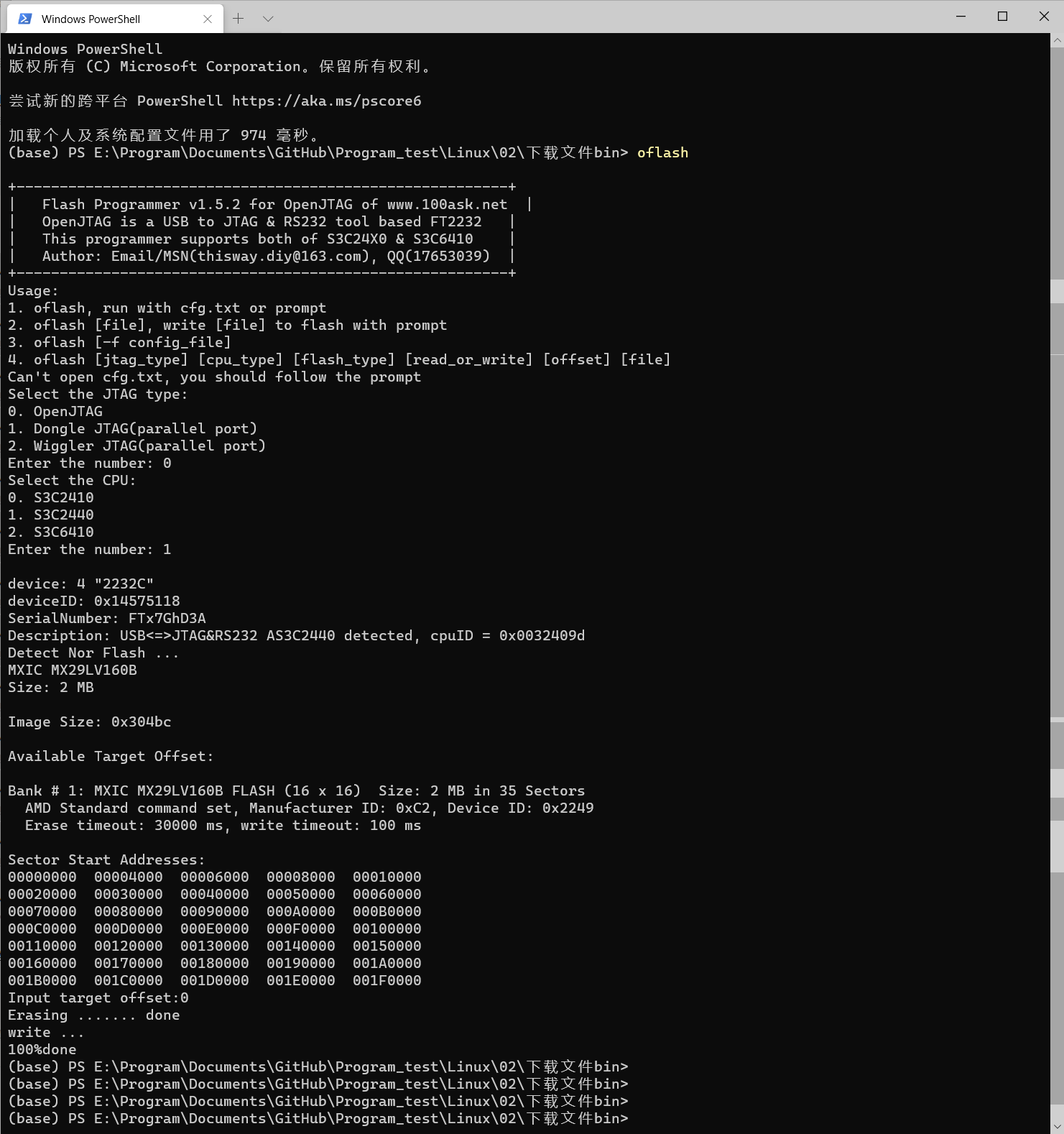Click the terminal vertical scrollbar track

click(1058, 584)
